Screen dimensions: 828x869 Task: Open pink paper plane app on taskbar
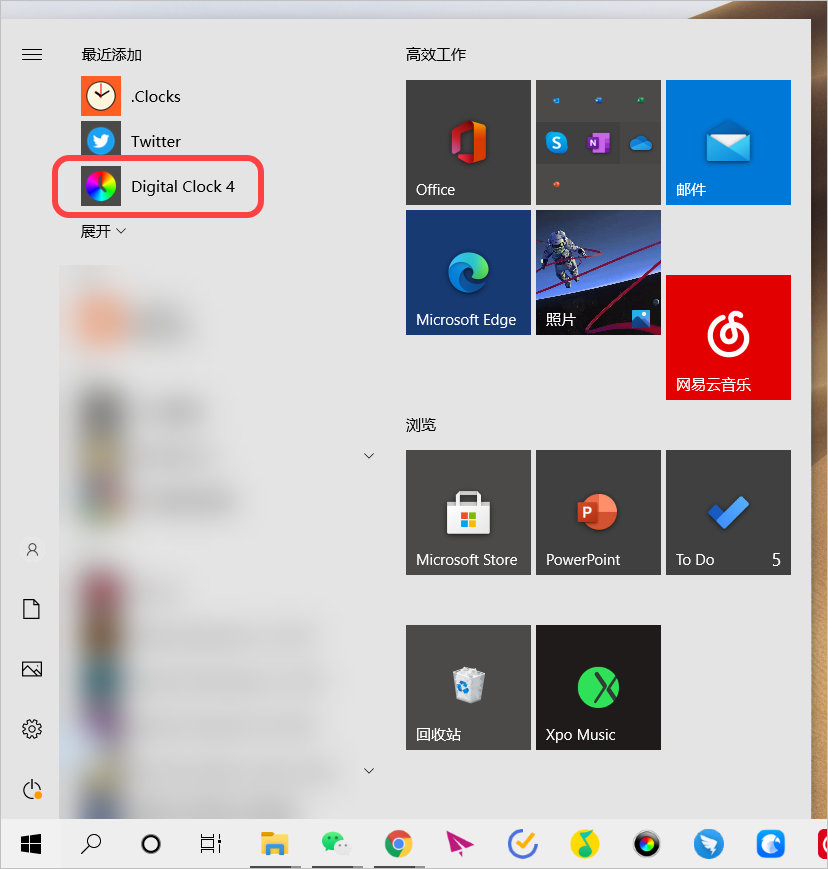click(x=459, y=844)
